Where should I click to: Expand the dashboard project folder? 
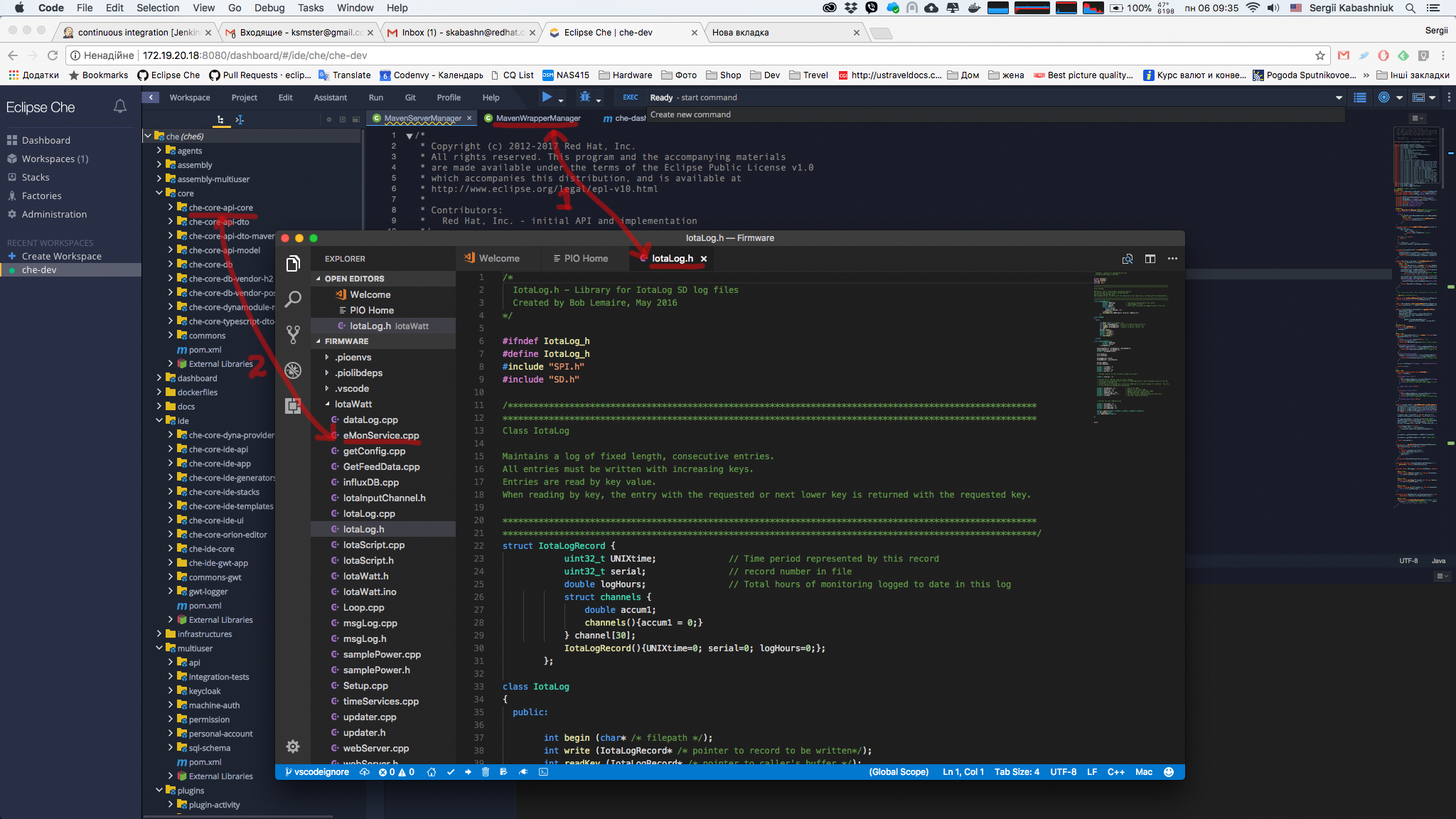pyautogui.click(x=159, y=378)
